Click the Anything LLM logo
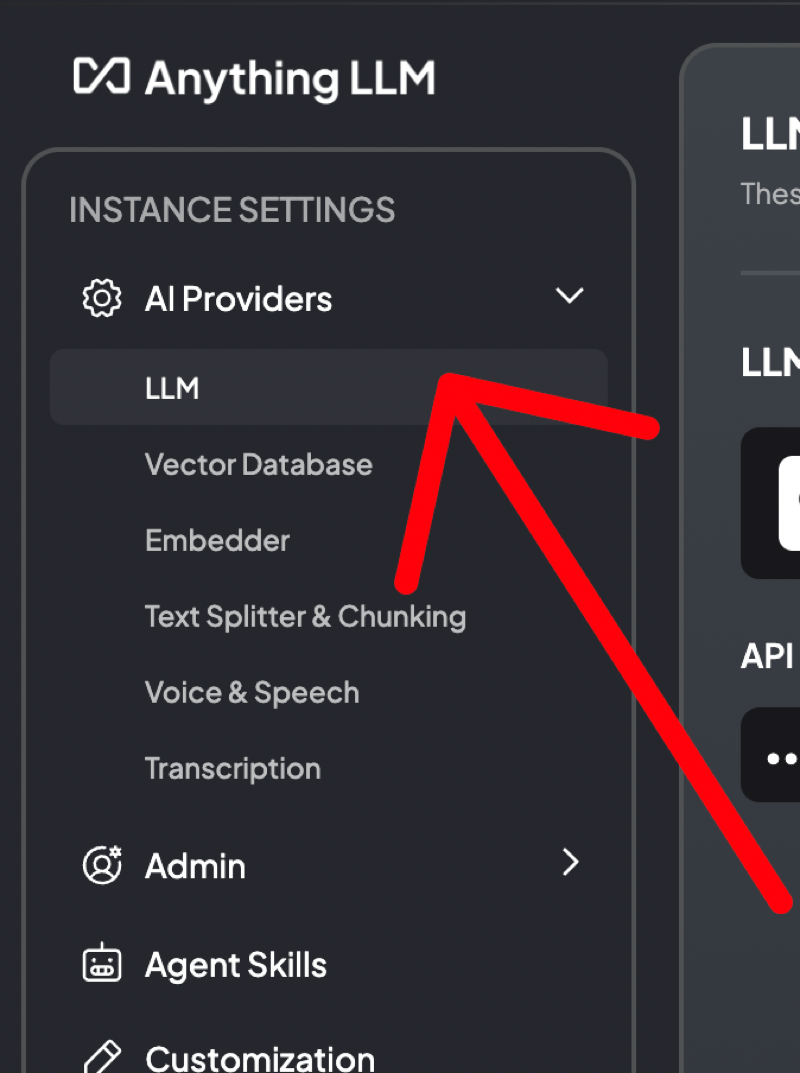800x1073 pixels. point(254,78)
